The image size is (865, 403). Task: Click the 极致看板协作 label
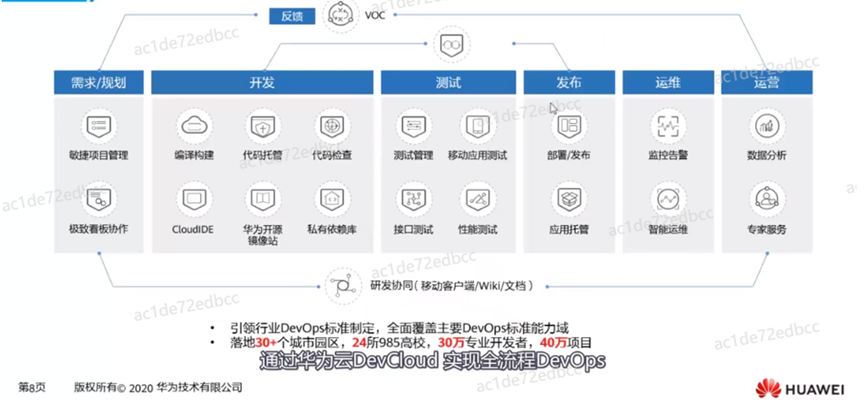coord(99,228)
